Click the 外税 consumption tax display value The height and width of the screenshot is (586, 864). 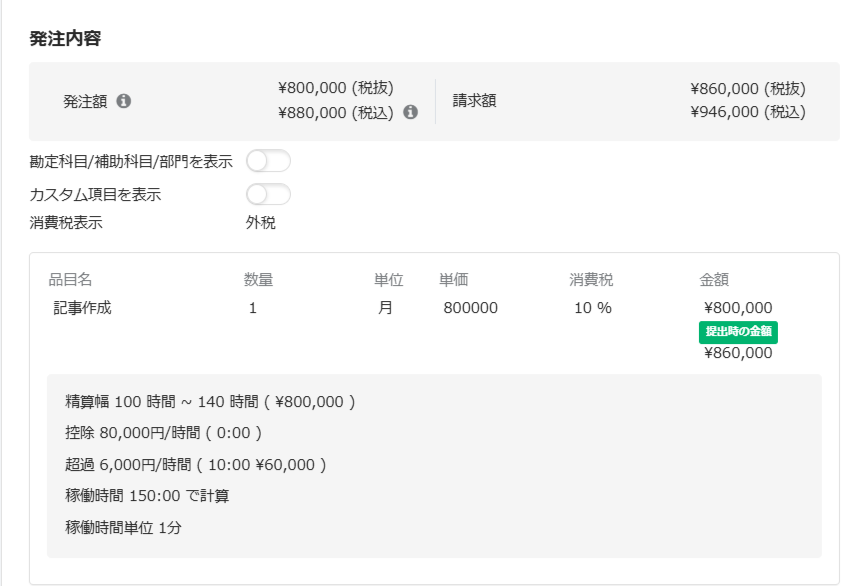tap(261, 223)
